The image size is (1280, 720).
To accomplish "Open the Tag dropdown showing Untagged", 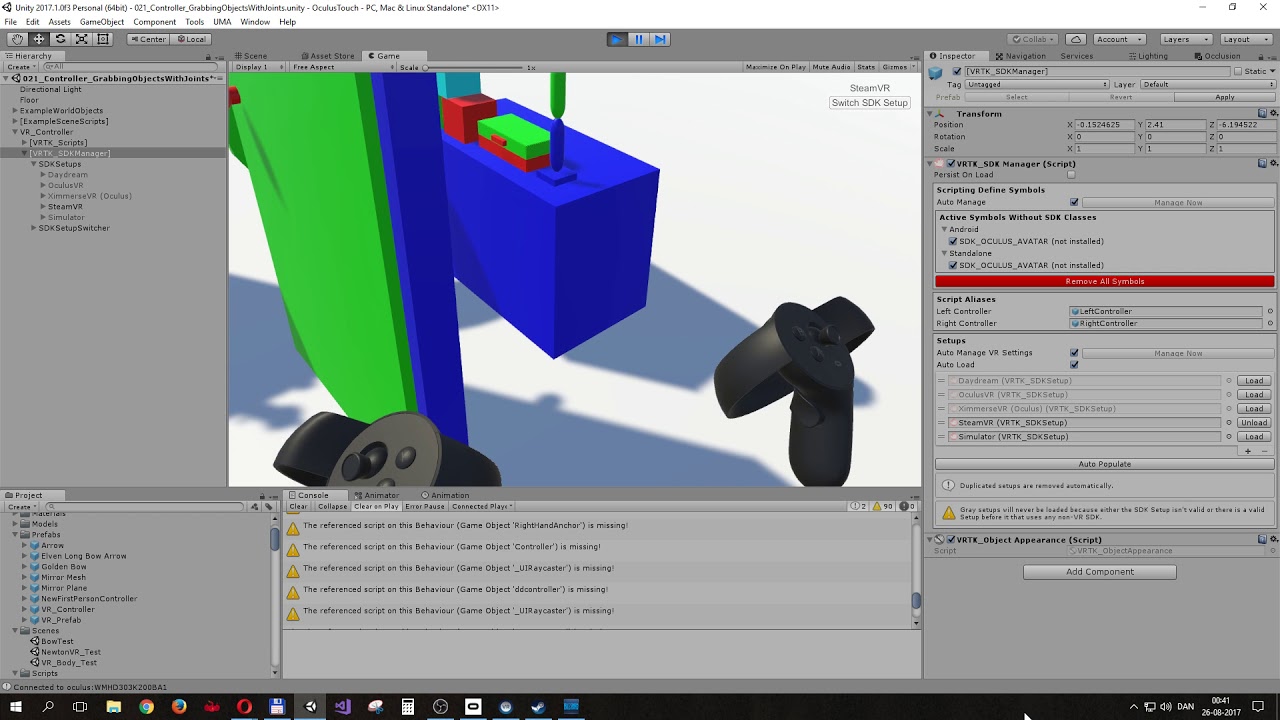I will [x=1037, y=84].
